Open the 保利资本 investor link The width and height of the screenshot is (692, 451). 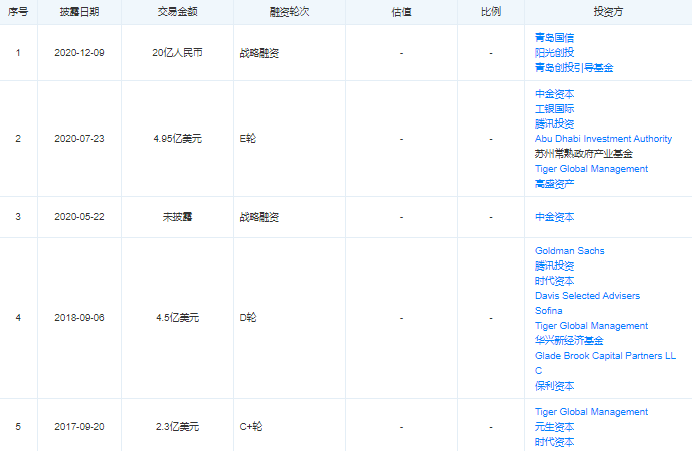tap(554, 386)
